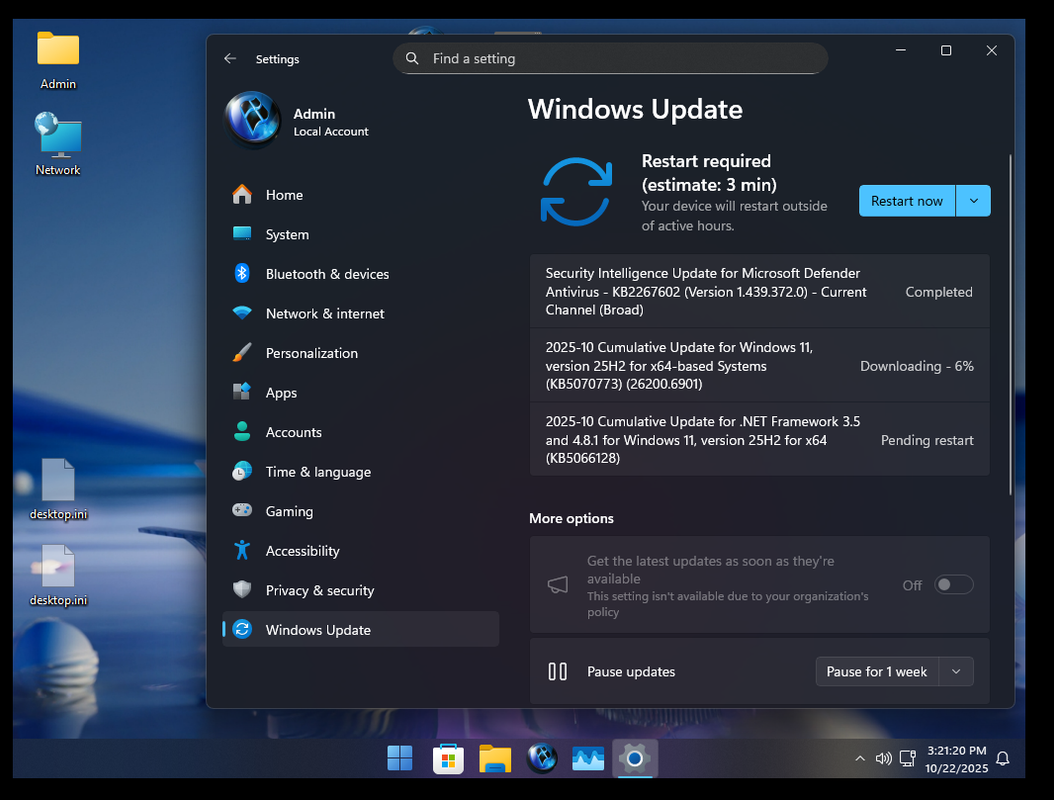Toggle Get the latest updates switch

[954, 585]
